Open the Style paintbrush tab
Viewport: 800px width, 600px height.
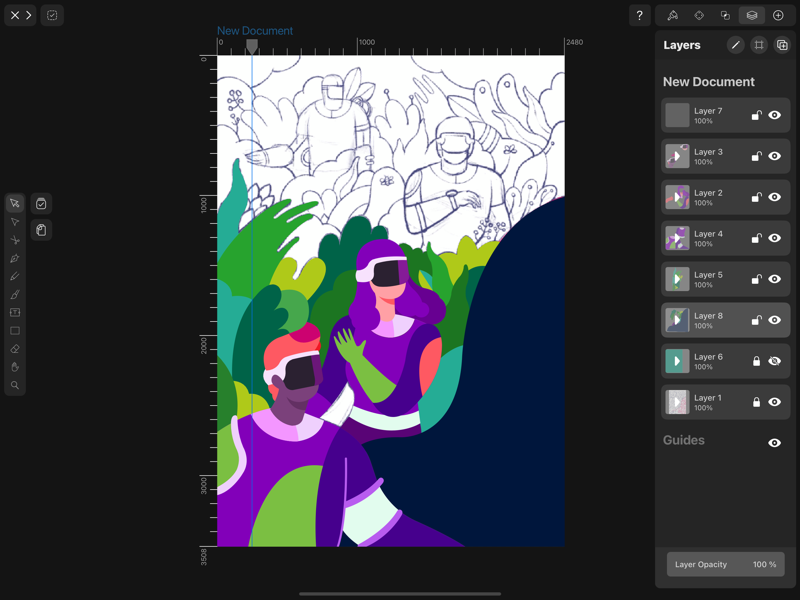tap(671, 15)
